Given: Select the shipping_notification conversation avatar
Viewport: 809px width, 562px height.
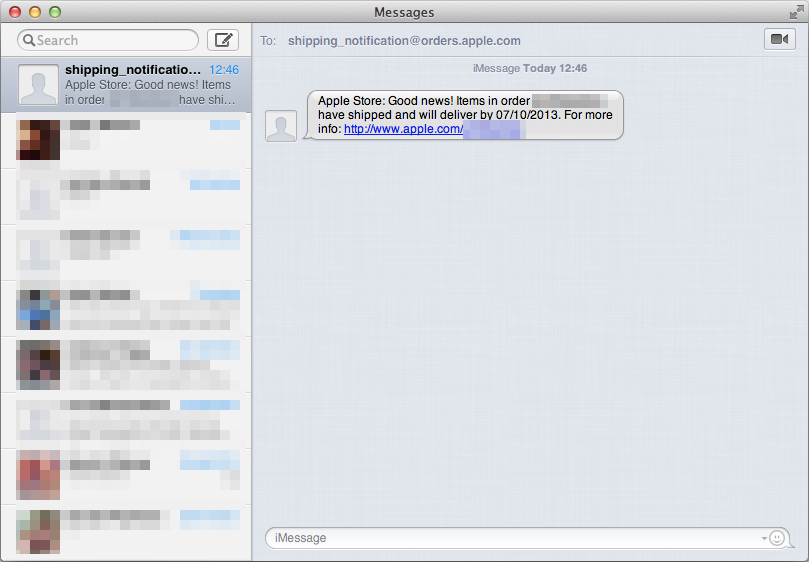Looking at the screenshot, I should (38, 85).
